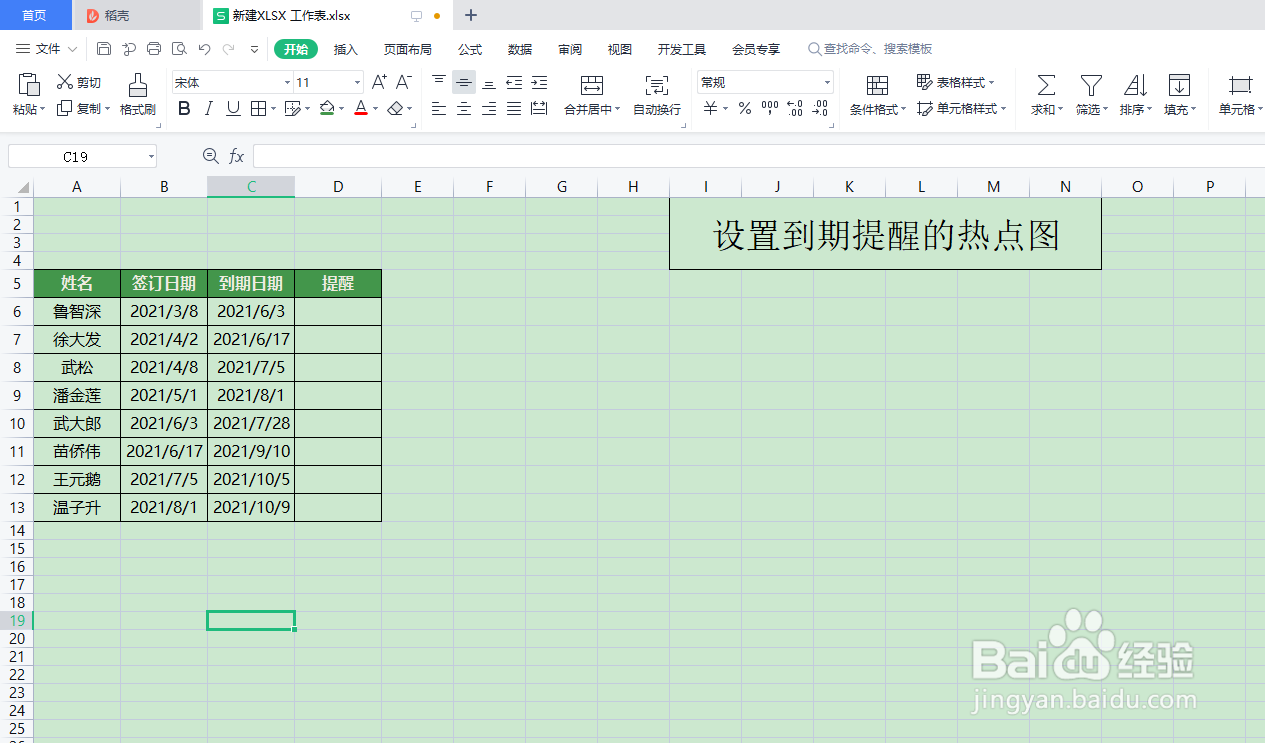Click the Undo icon
Image resolution: width=1265 pixels, height=743 pixels.
coord(205,48)
